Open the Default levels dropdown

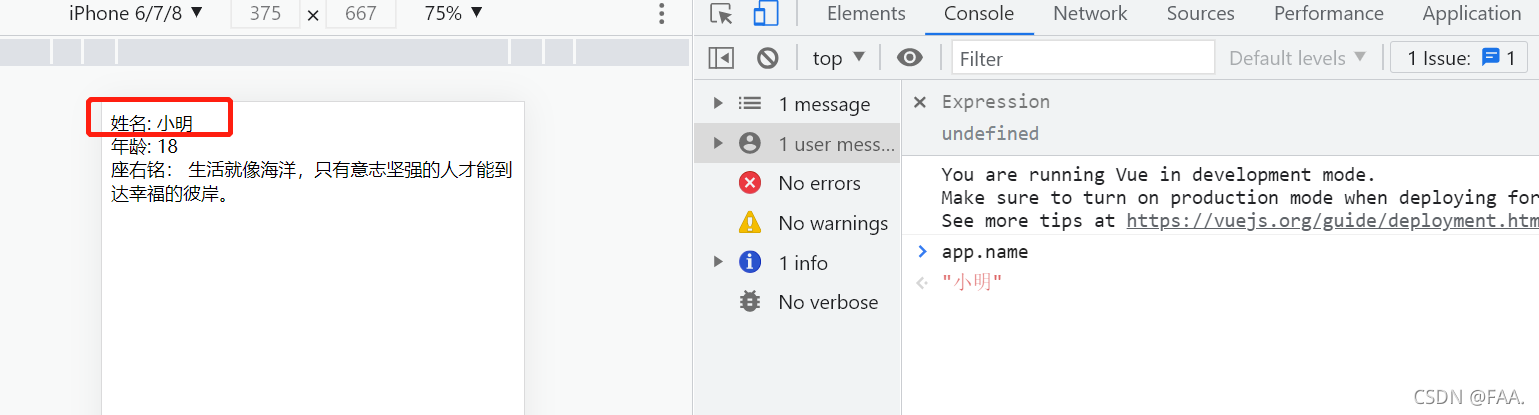click(x=1297, y=58)
